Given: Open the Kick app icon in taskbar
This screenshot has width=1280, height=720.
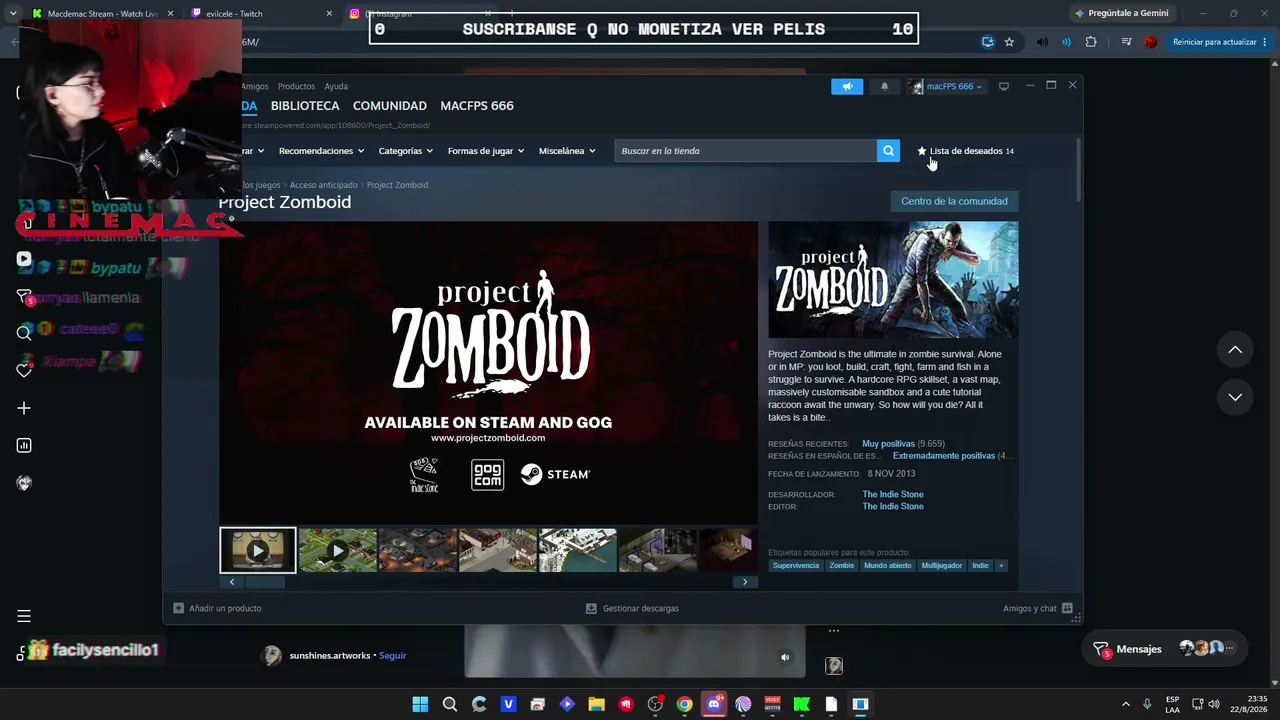Looking at the screenshot, I should pos(801,704).
